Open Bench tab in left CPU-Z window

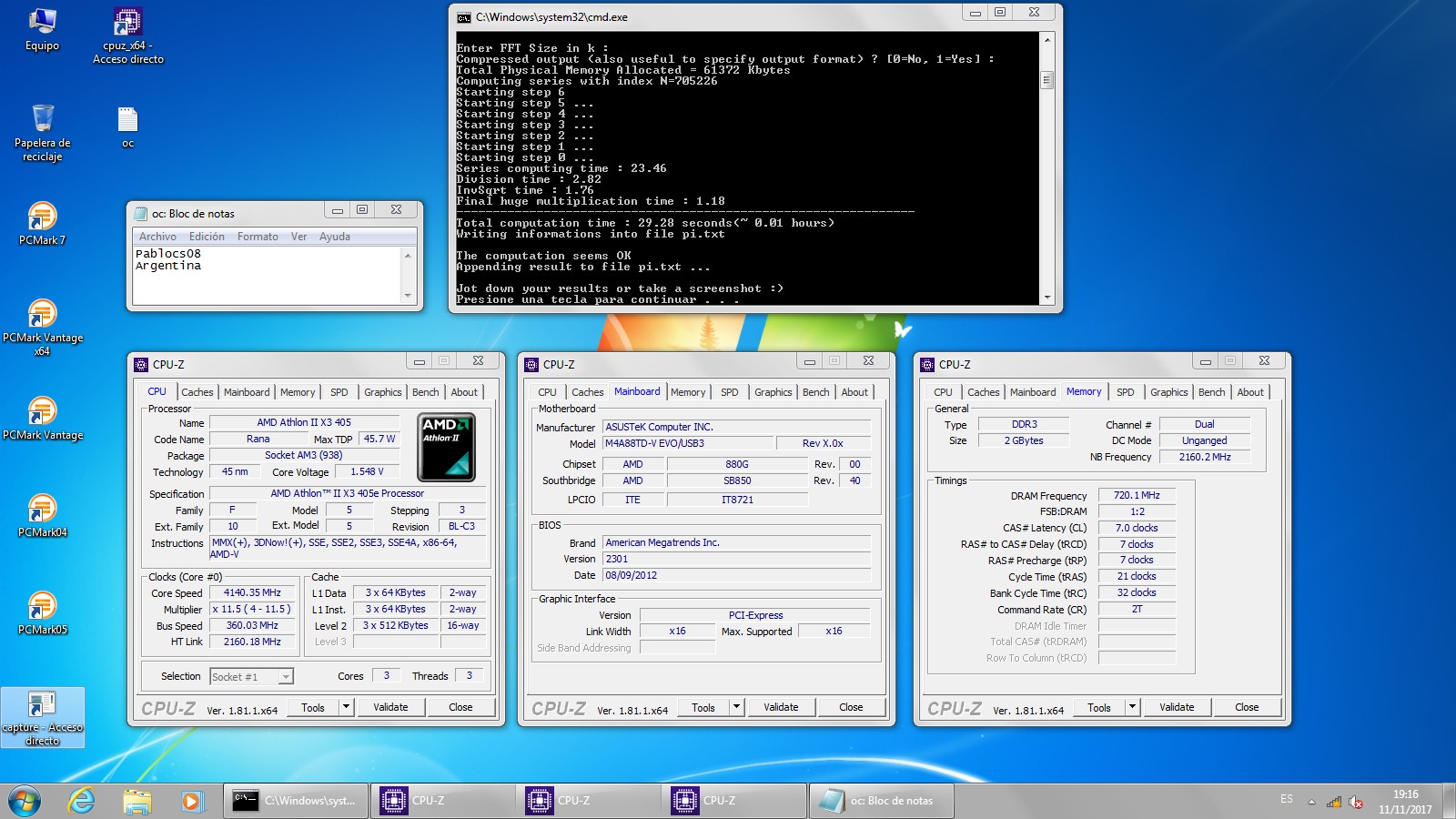point(425,392)
